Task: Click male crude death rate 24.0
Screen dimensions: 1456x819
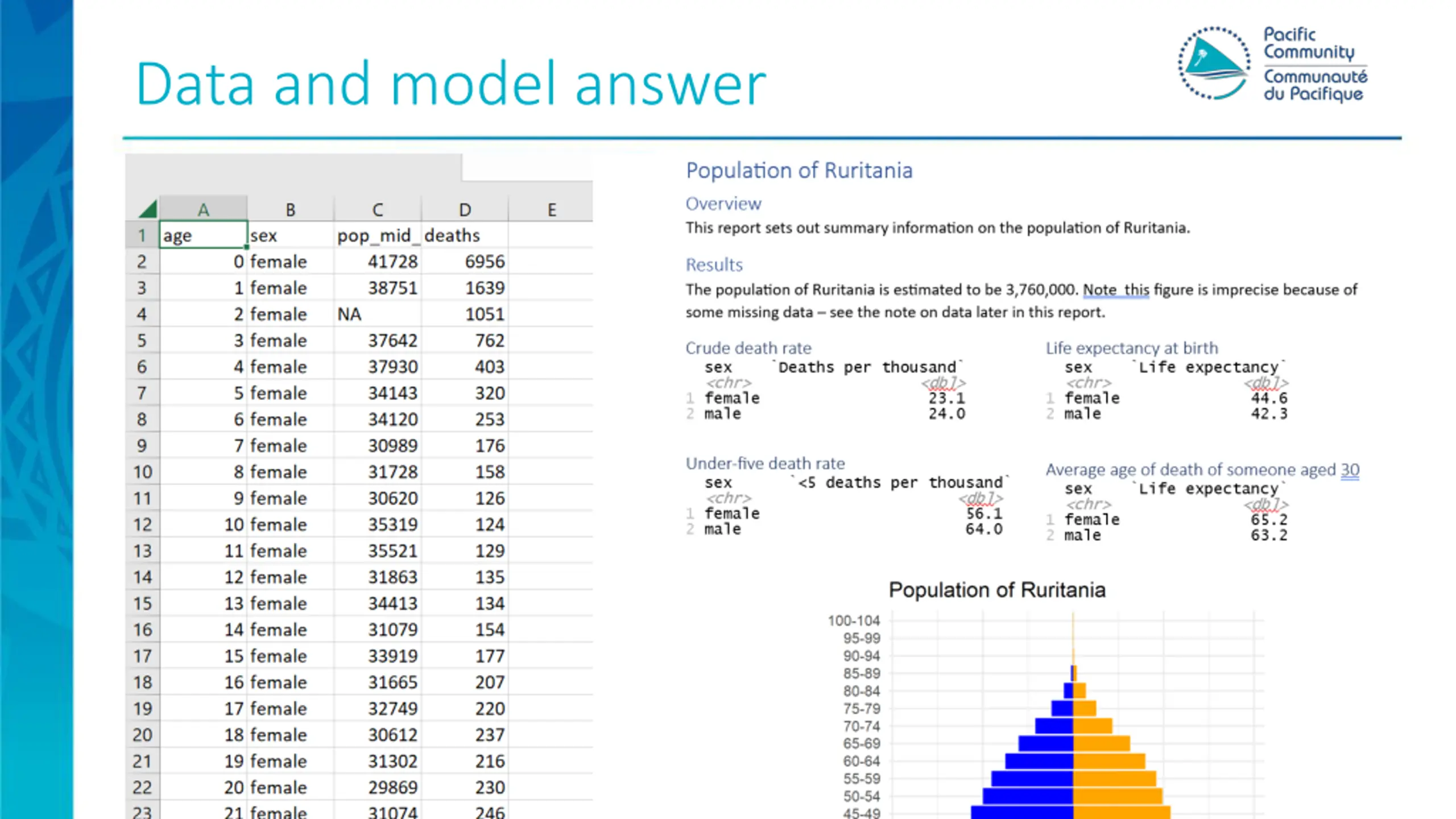Action: click(947, 413)
